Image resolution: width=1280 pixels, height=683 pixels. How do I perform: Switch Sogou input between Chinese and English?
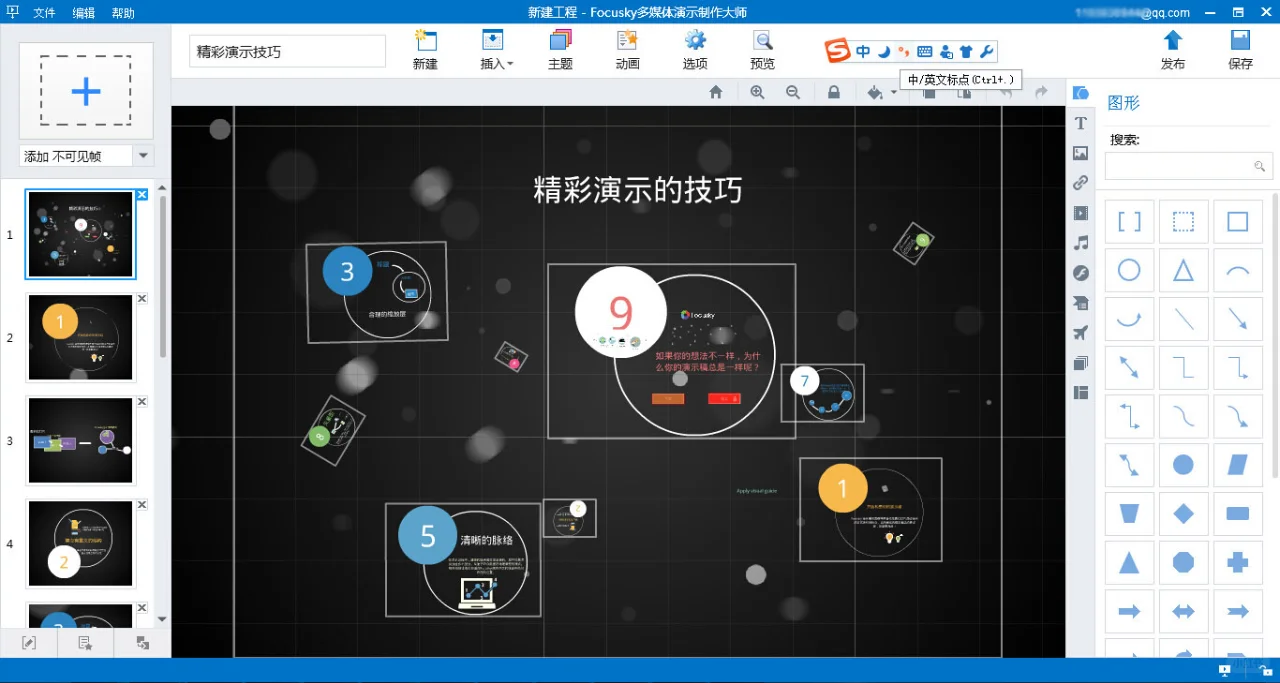coord(862,51)
